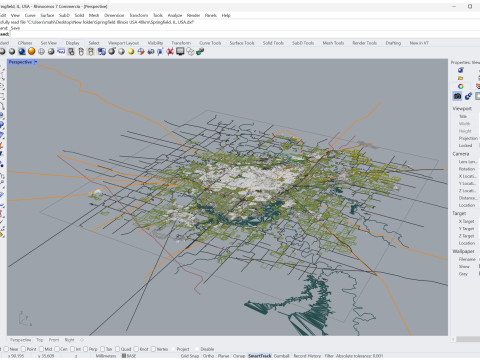Screen dimensions: 480x360
Task: Click the blue viewport properties icon
Action: 101,51
